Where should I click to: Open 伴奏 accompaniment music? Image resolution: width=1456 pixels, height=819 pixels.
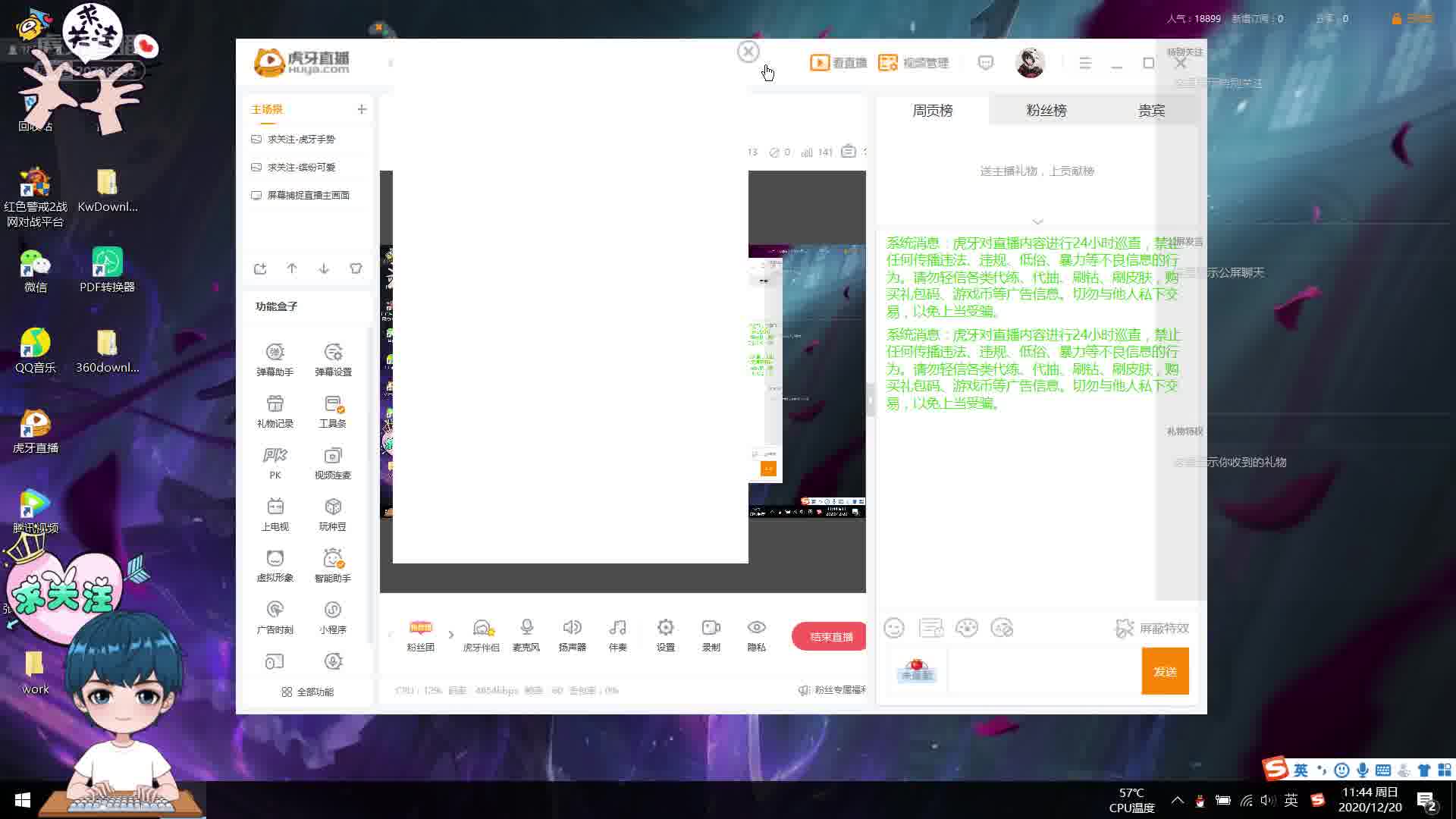[617, 635]
